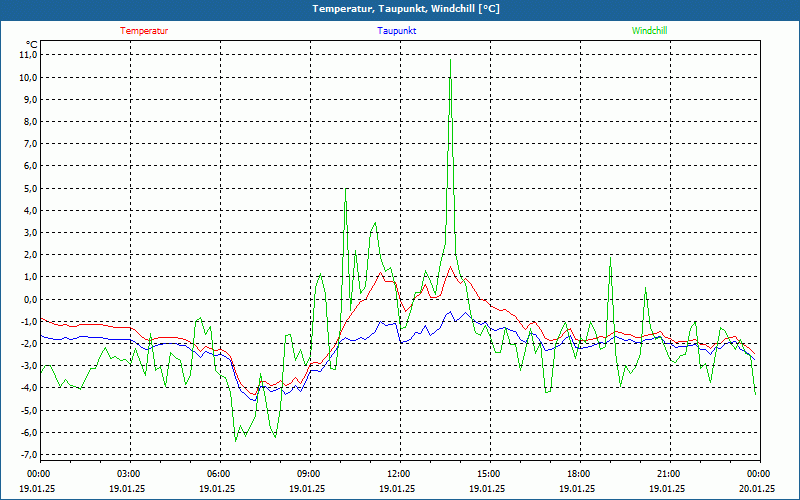Click the -6,0 y-axis label
800x500 pixels.
(x=28, y=433)
